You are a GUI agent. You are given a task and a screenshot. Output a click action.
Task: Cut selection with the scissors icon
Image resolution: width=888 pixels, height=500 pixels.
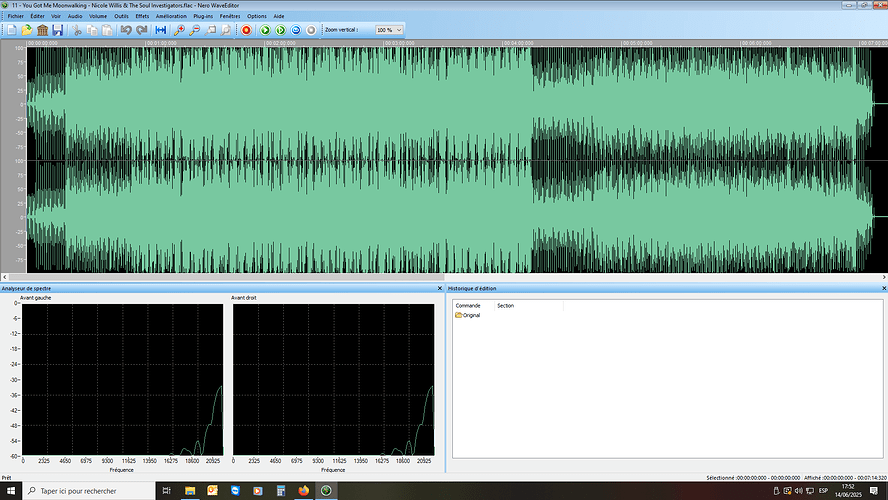tap(76, 30)
